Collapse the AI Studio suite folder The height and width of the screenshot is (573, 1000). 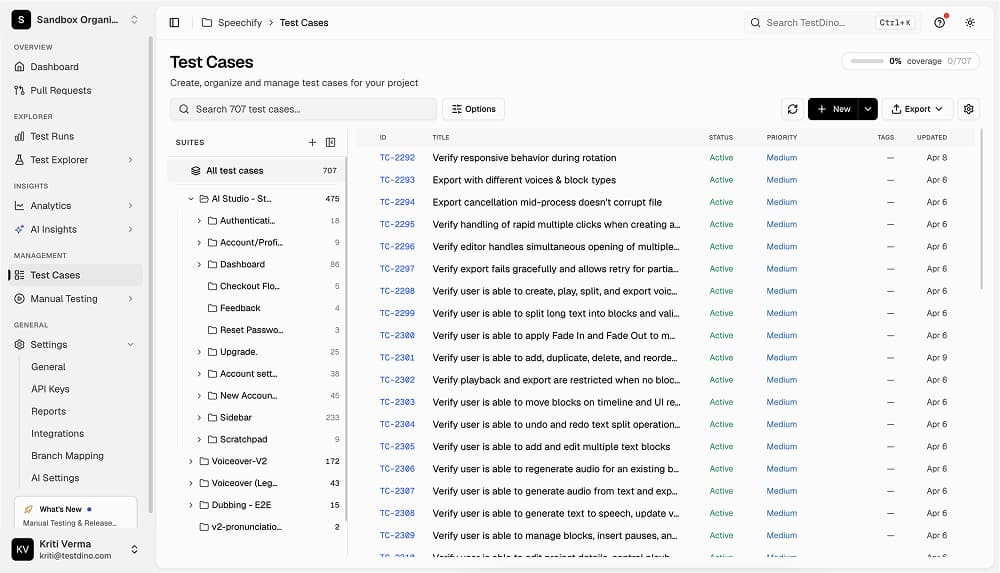pyautogui.click(x=191, y=199)
